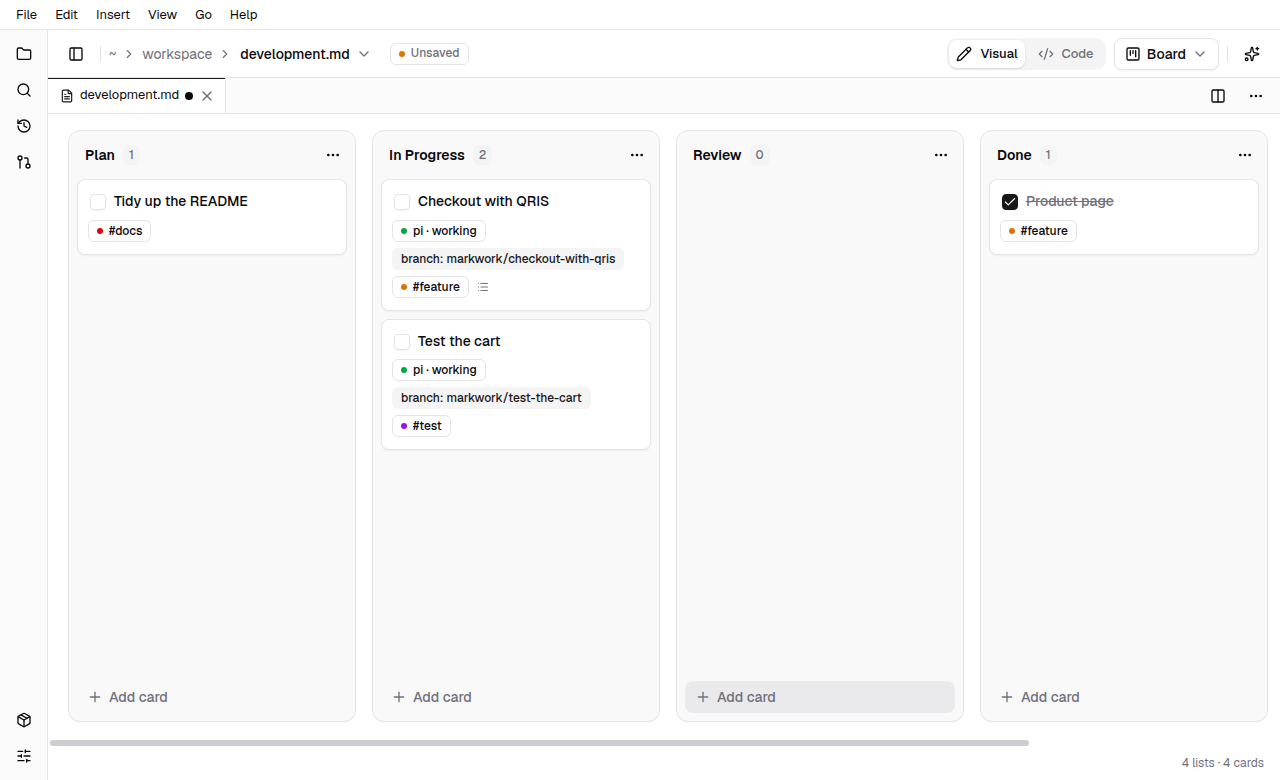Add card to the Done list
This screenshot has width=1280, height=780.
1124,697
